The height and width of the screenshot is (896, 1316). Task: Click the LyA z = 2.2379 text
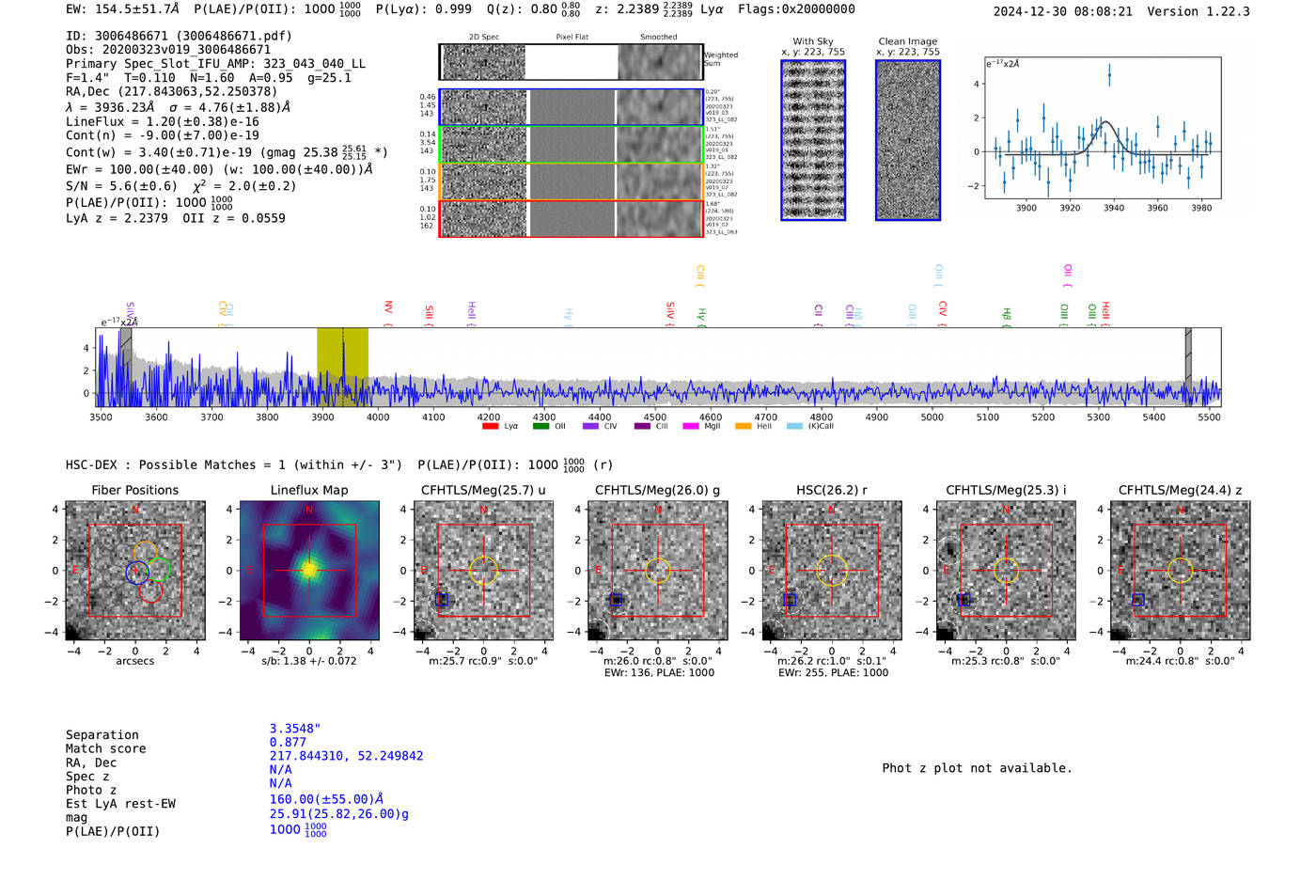click(x=117, y=218)
